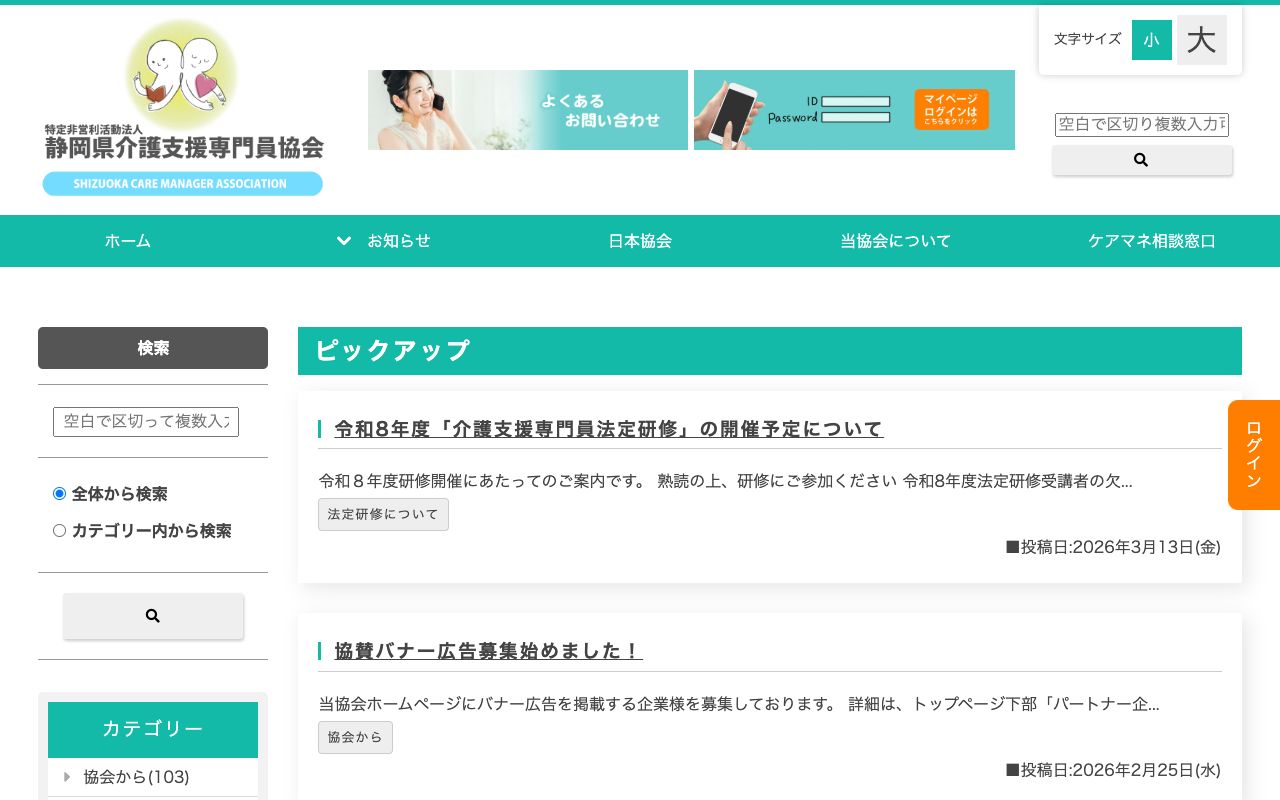Click the 協会から tag button
1280x800 pixels.
[x=355, y=737]
